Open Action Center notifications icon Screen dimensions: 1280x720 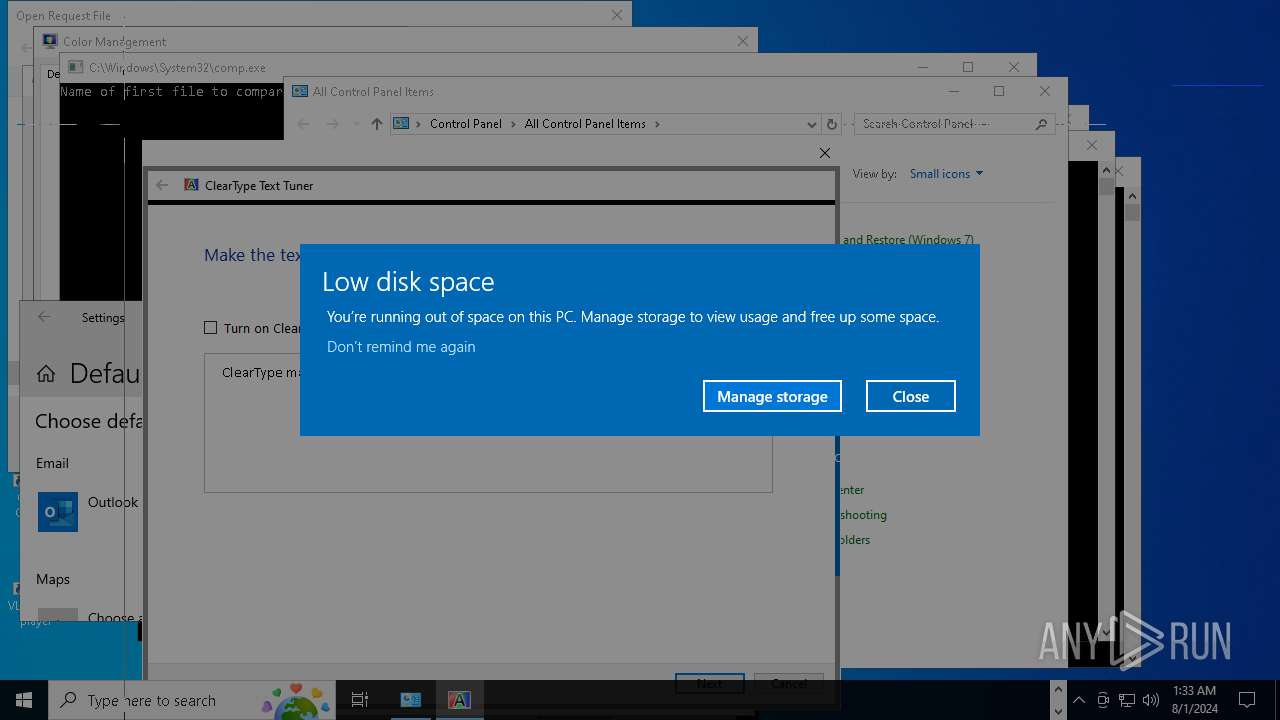[1246, 700]
